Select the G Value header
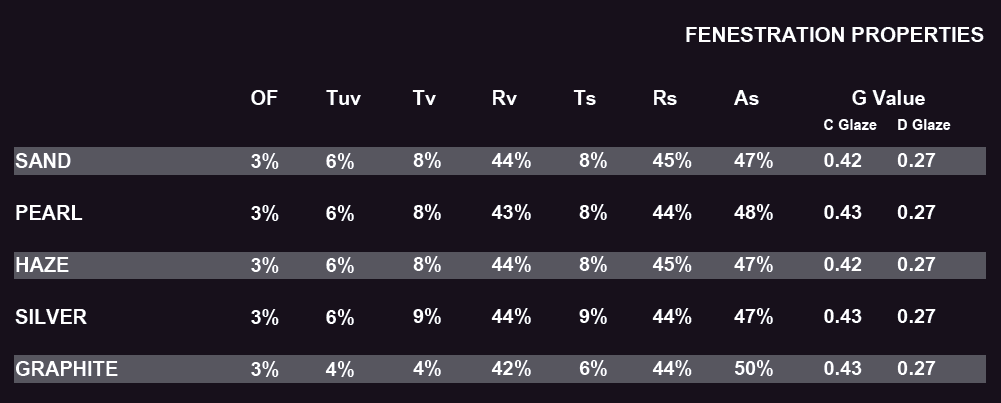The width and height of the screenshot is (1001, 403). [888, 98]
